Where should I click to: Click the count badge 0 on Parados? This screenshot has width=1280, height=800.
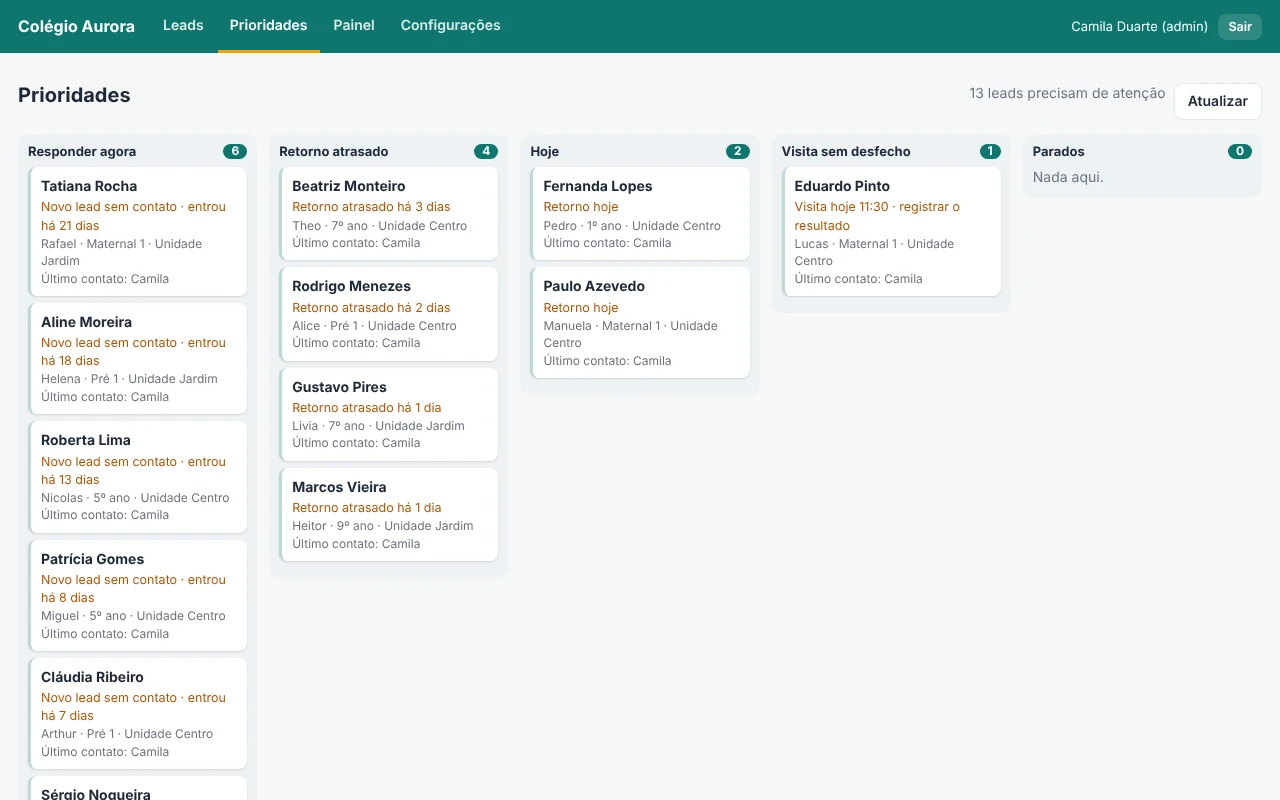pyautogui.click(x=1240, y=152)
